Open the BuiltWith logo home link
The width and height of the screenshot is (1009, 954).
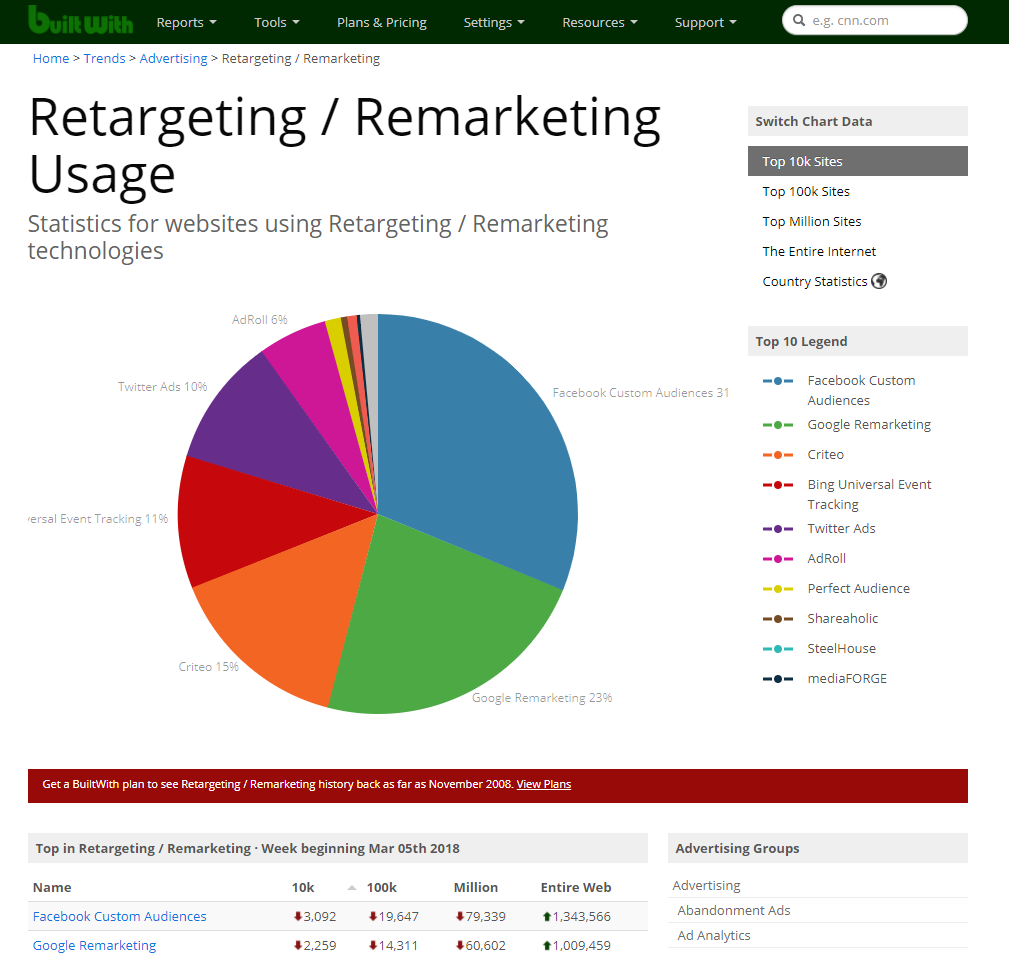[80, 20]
